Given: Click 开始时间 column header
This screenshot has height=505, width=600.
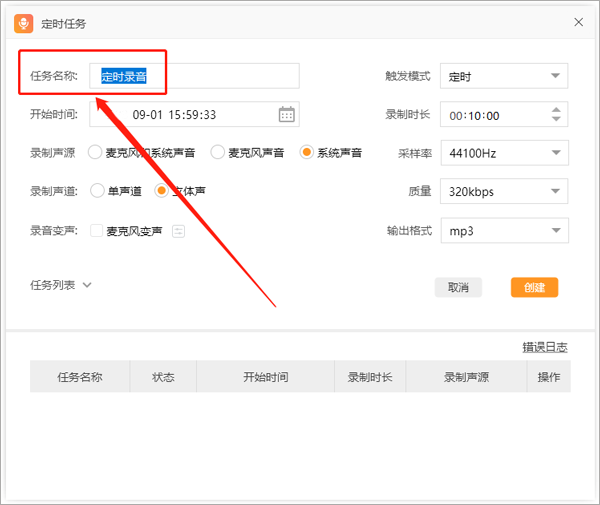Looking at the screenshot, I should coord(266,377).
